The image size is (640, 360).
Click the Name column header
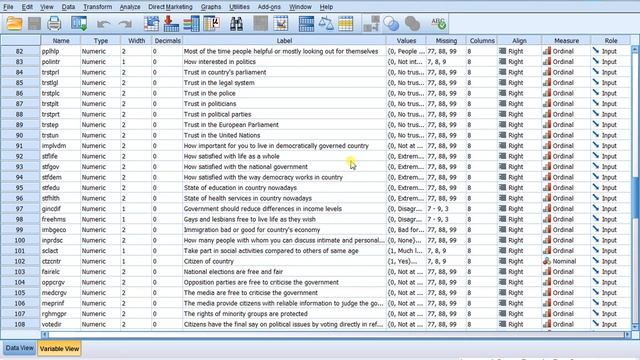click(x=61, y=40)
